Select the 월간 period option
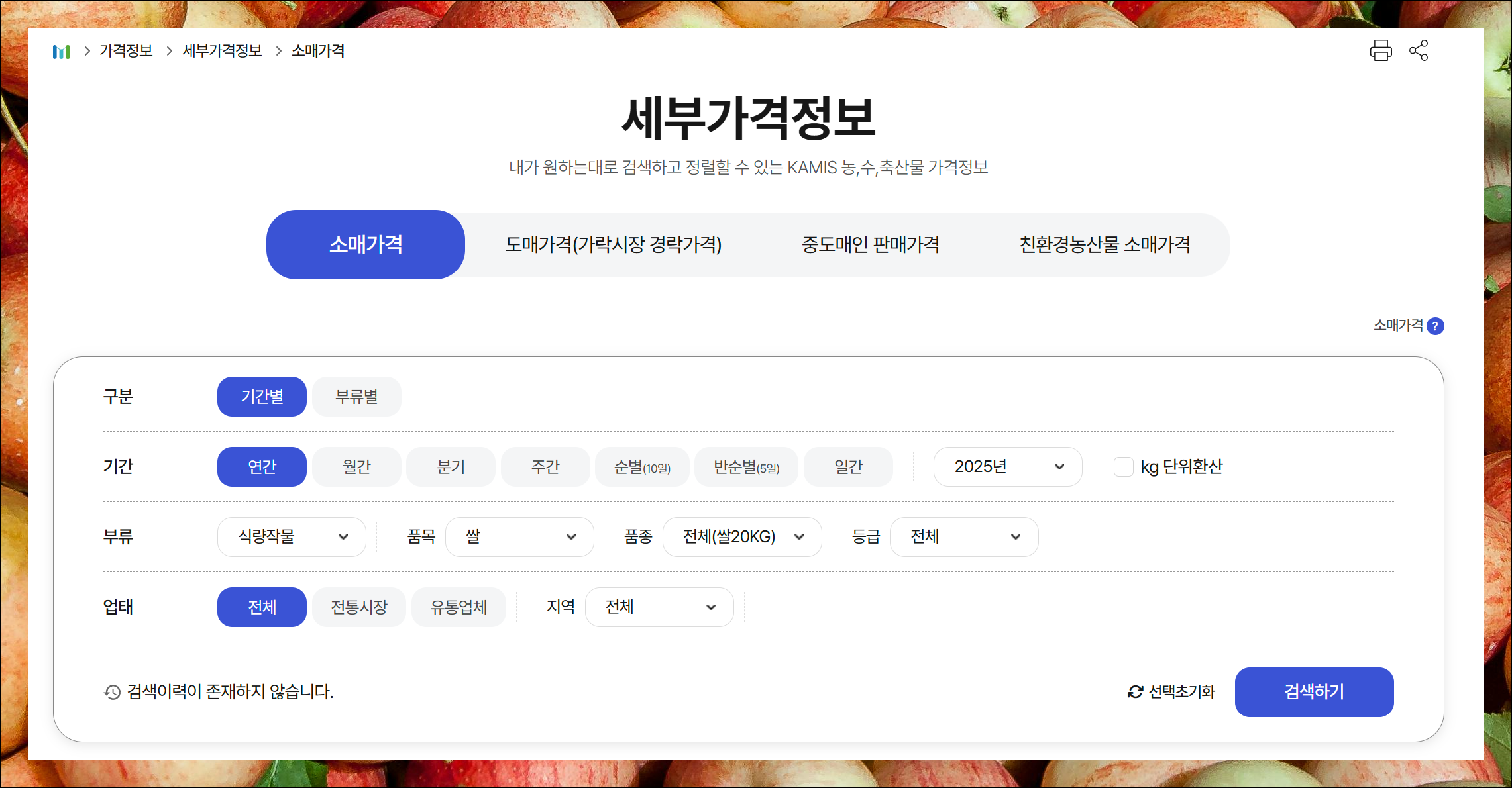The image size is (1512, 788). [x=356, y=467]
